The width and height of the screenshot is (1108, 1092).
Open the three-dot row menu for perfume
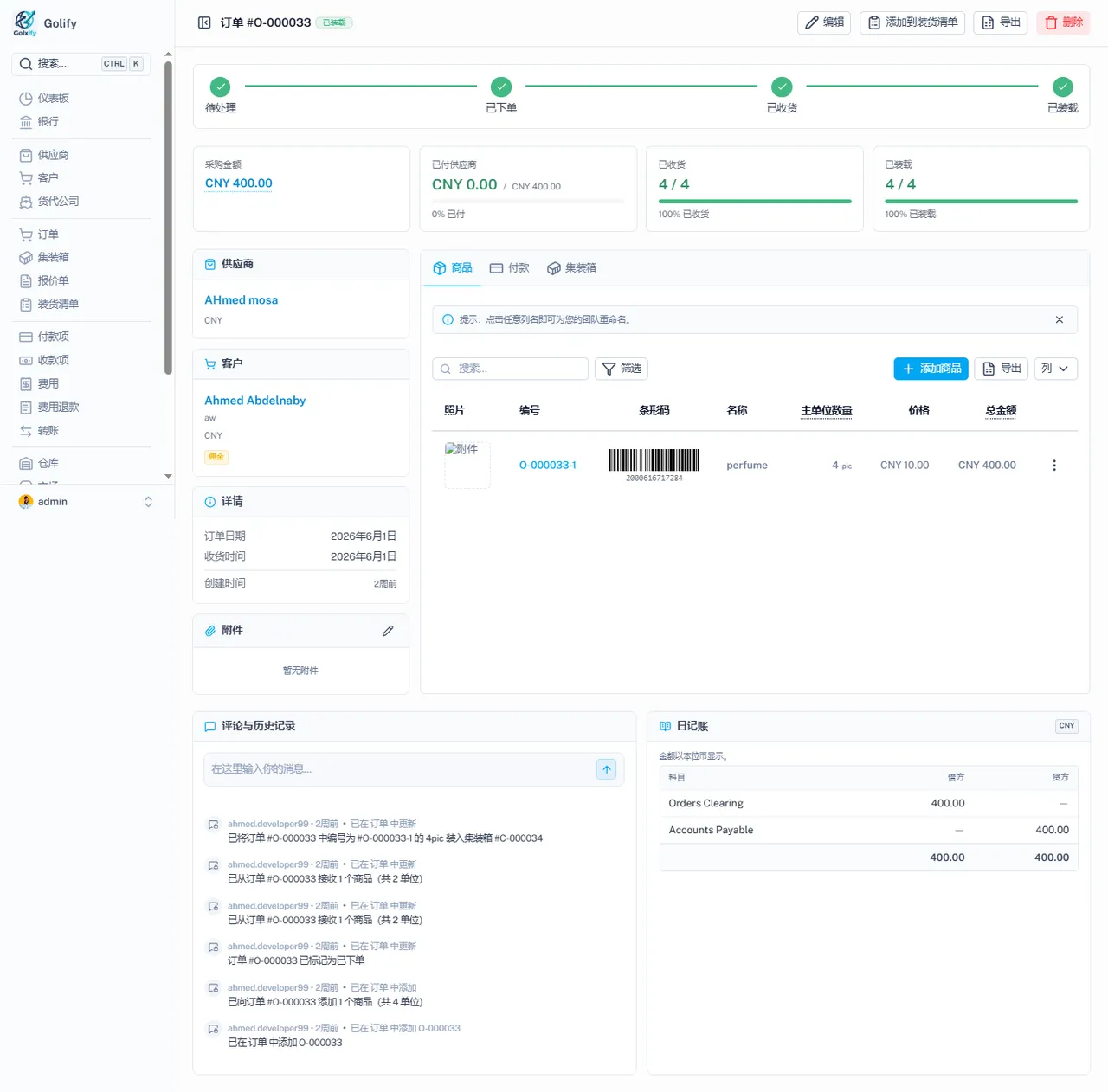point(1053,466)
